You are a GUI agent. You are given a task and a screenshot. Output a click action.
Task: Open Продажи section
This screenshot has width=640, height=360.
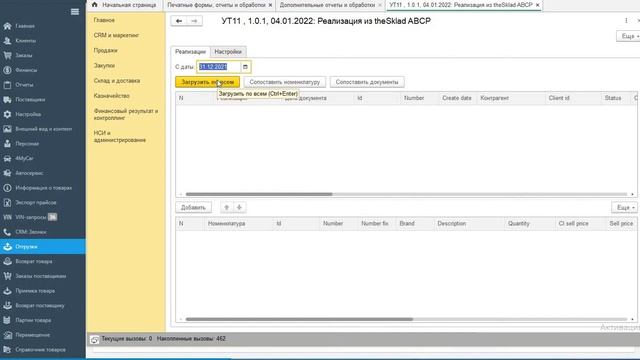pyautogui.click(x=105, y=50)
